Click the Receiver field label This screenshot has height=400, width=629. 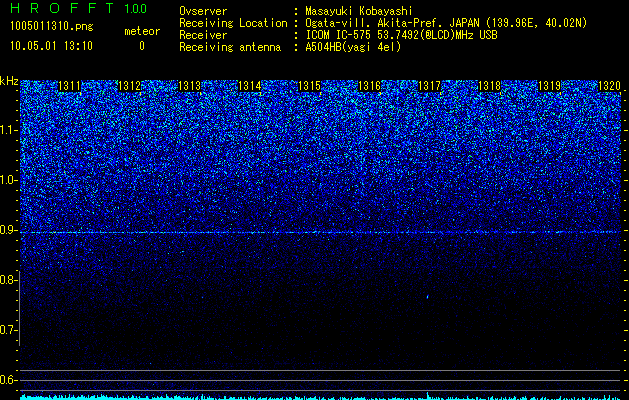coord(203,35)
